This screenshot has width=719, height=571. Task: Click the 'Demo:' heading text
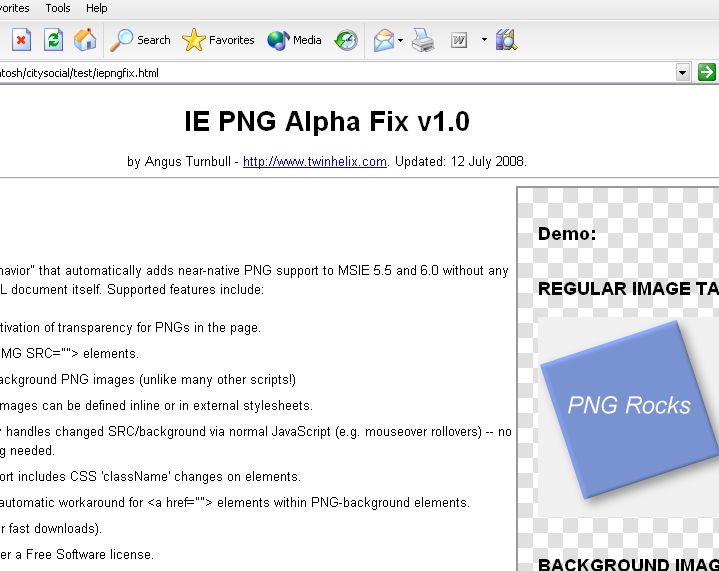[567, 234]
